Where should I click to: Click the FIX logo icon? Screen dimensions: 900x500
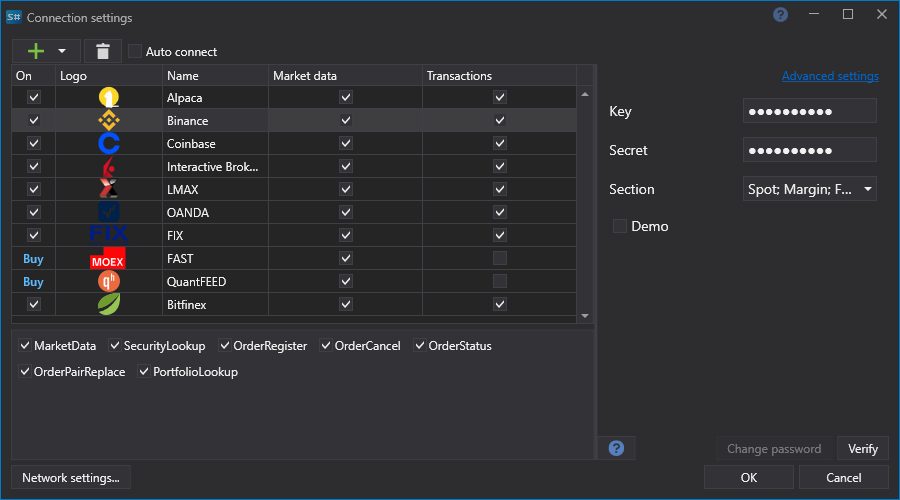[x=108, y=234]
